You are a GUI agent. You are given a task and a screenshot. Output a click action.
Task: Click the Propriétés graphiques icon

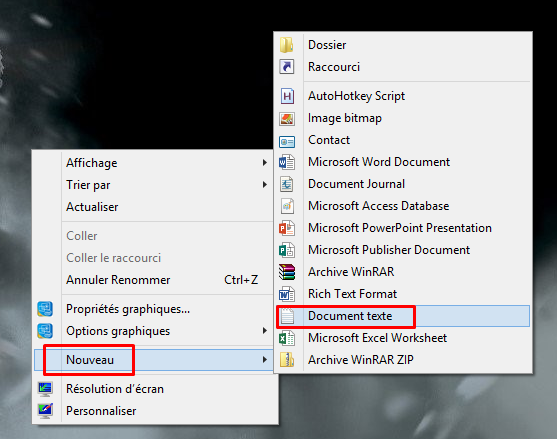(x=45, y=309)
